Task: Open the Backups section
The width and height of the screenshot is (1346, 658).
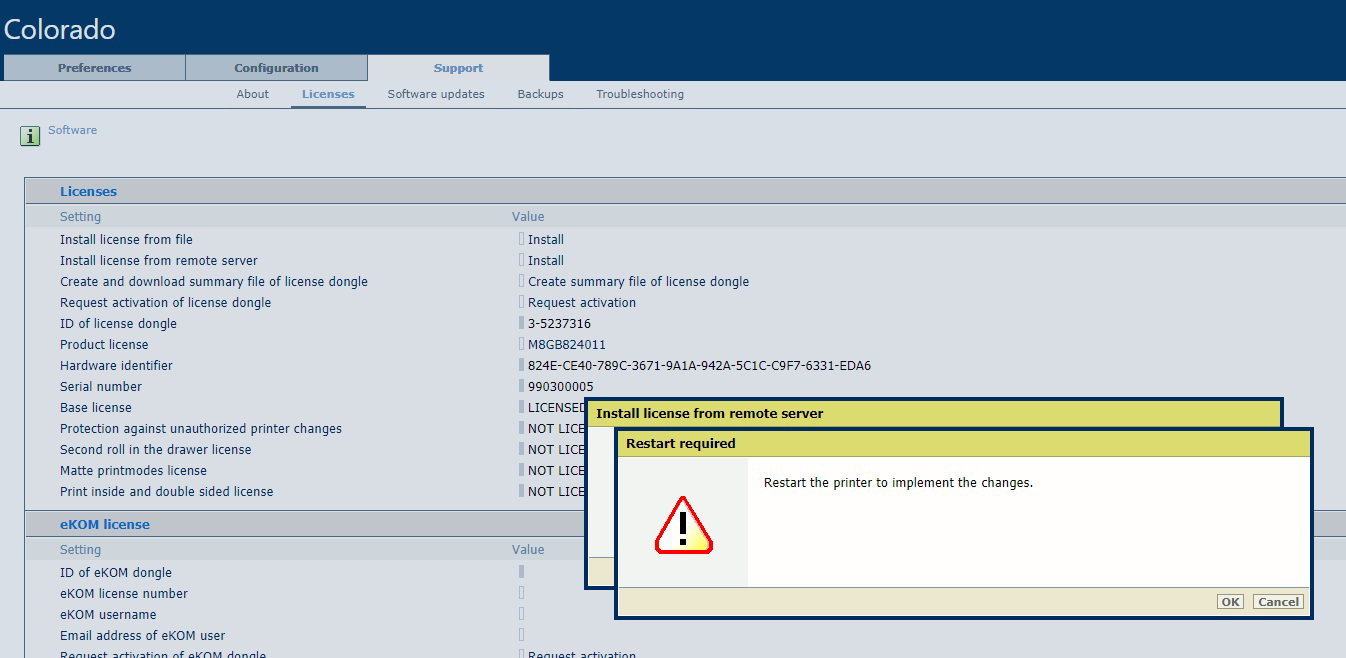Action: (x=540, y=94)
